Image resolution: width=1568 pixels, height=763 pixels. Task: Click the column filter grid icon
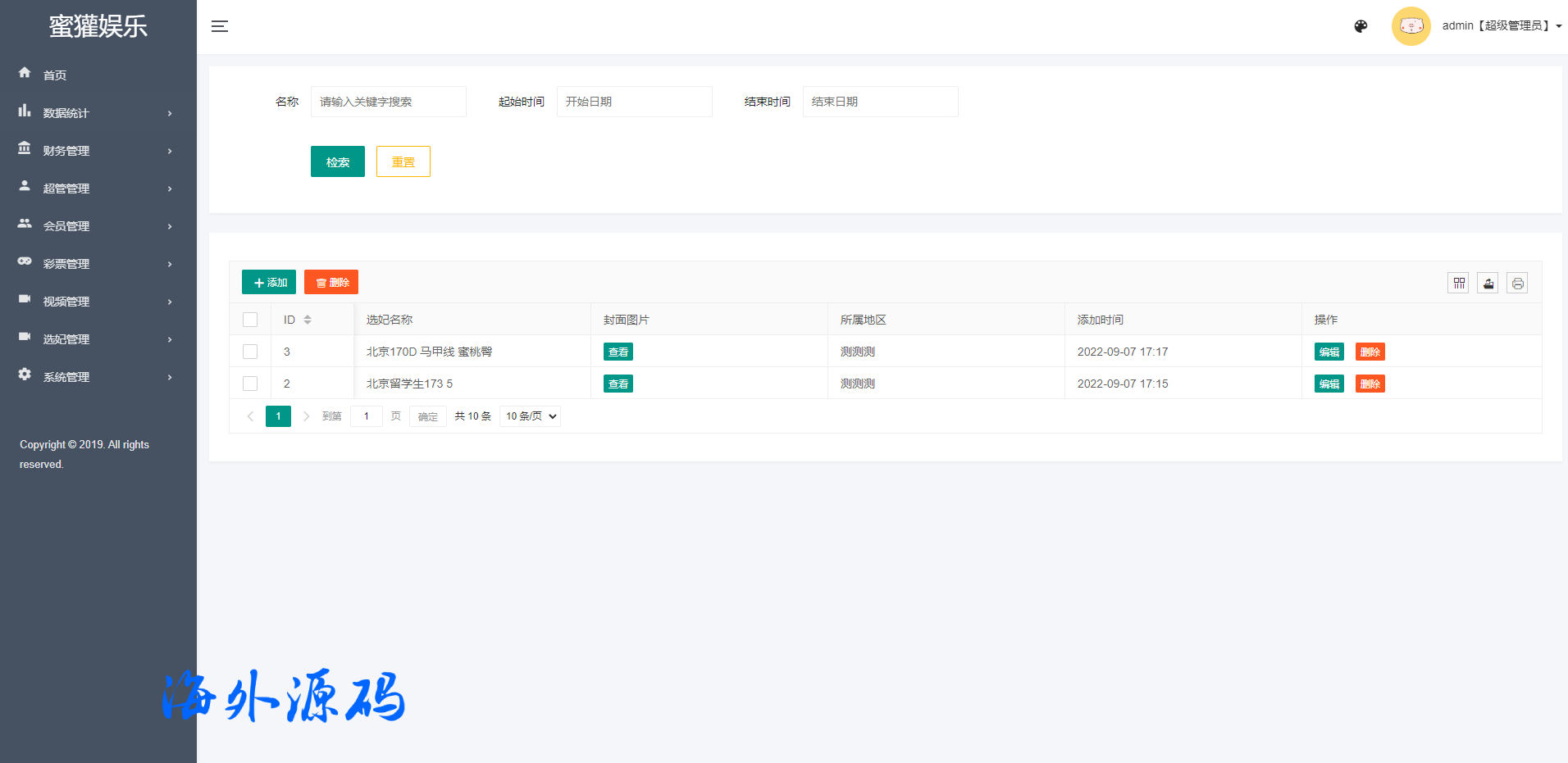pos(1458,283)
